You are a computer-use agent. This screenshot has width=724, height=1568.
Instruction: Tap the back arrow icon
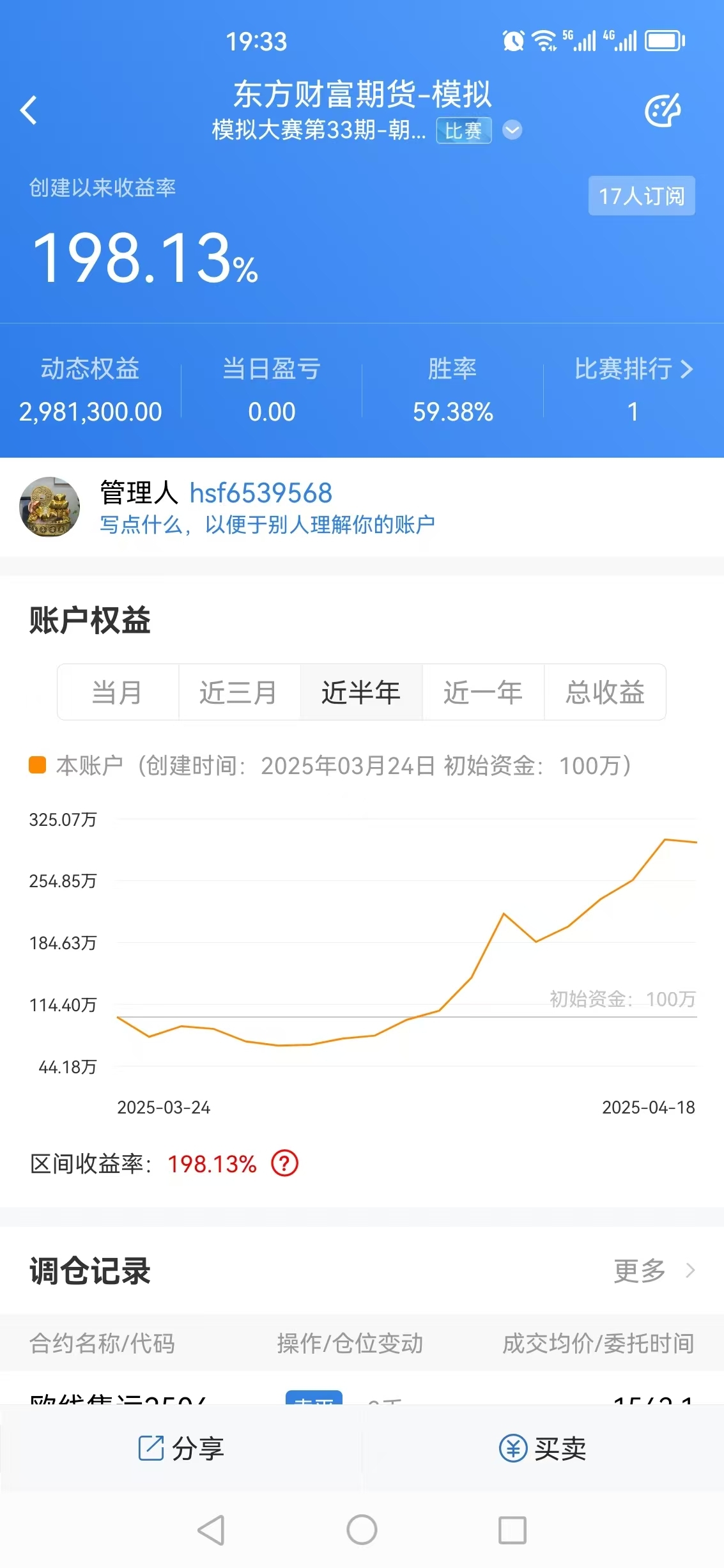click(29, 110)
